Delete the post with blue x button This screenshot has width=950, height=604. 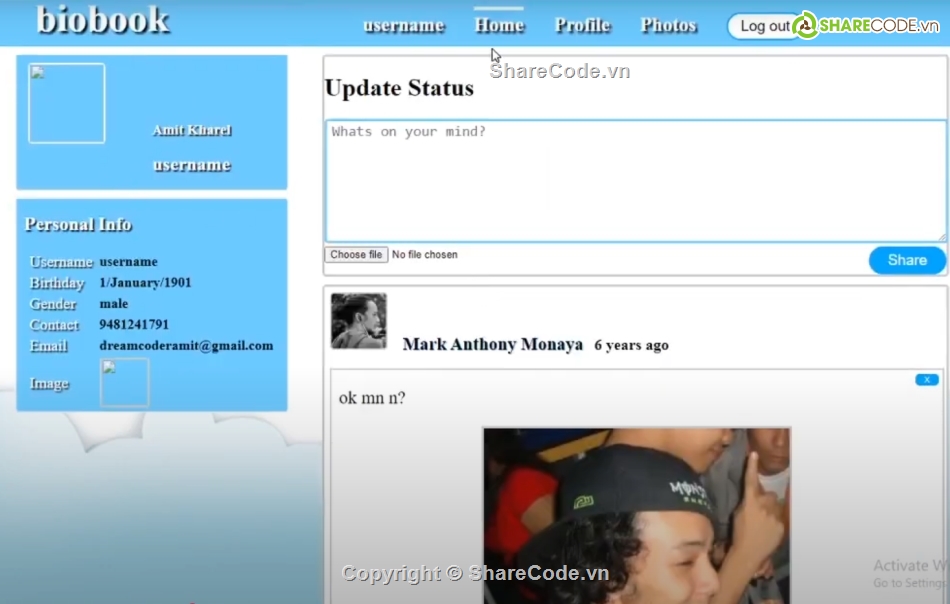[x=927, y=380]
